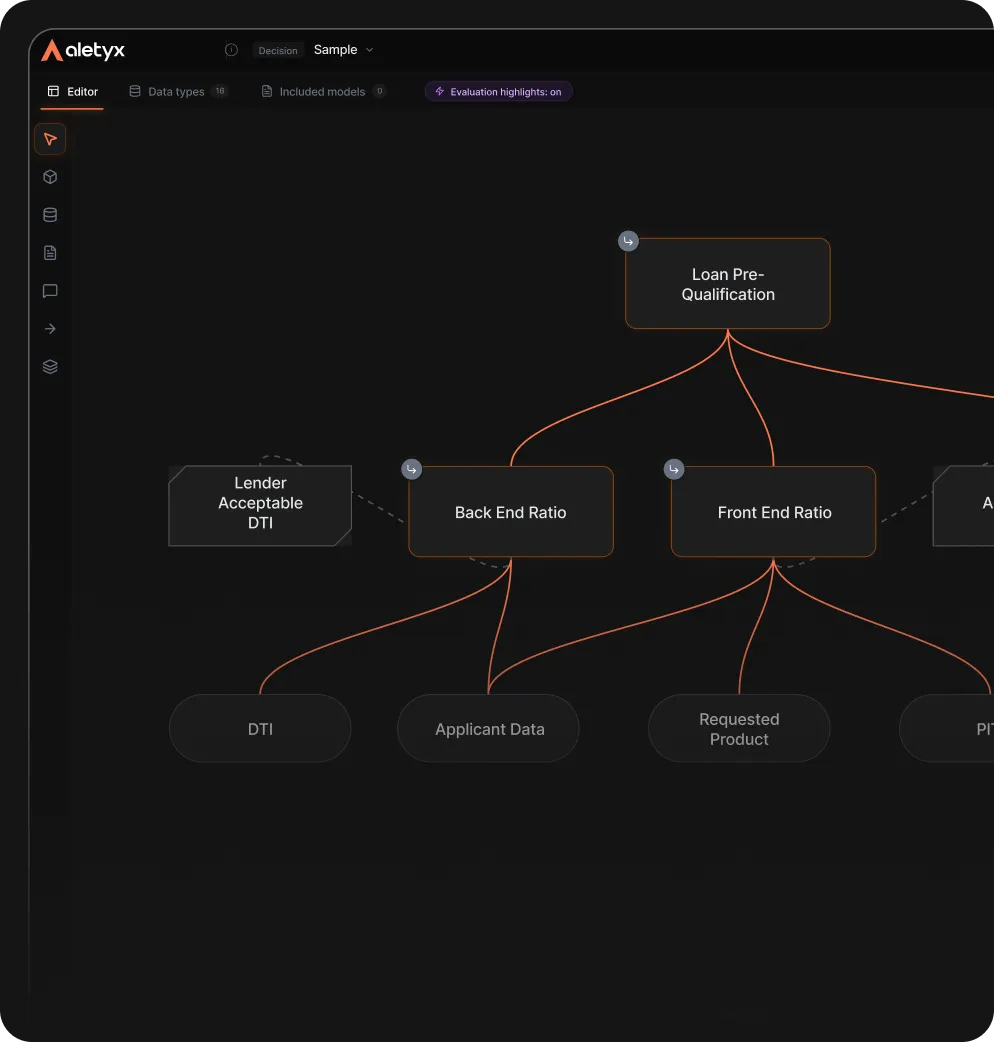This screenshot has width=994, height=1042.
Task: Click the aletyx logo
Action: 83,49
